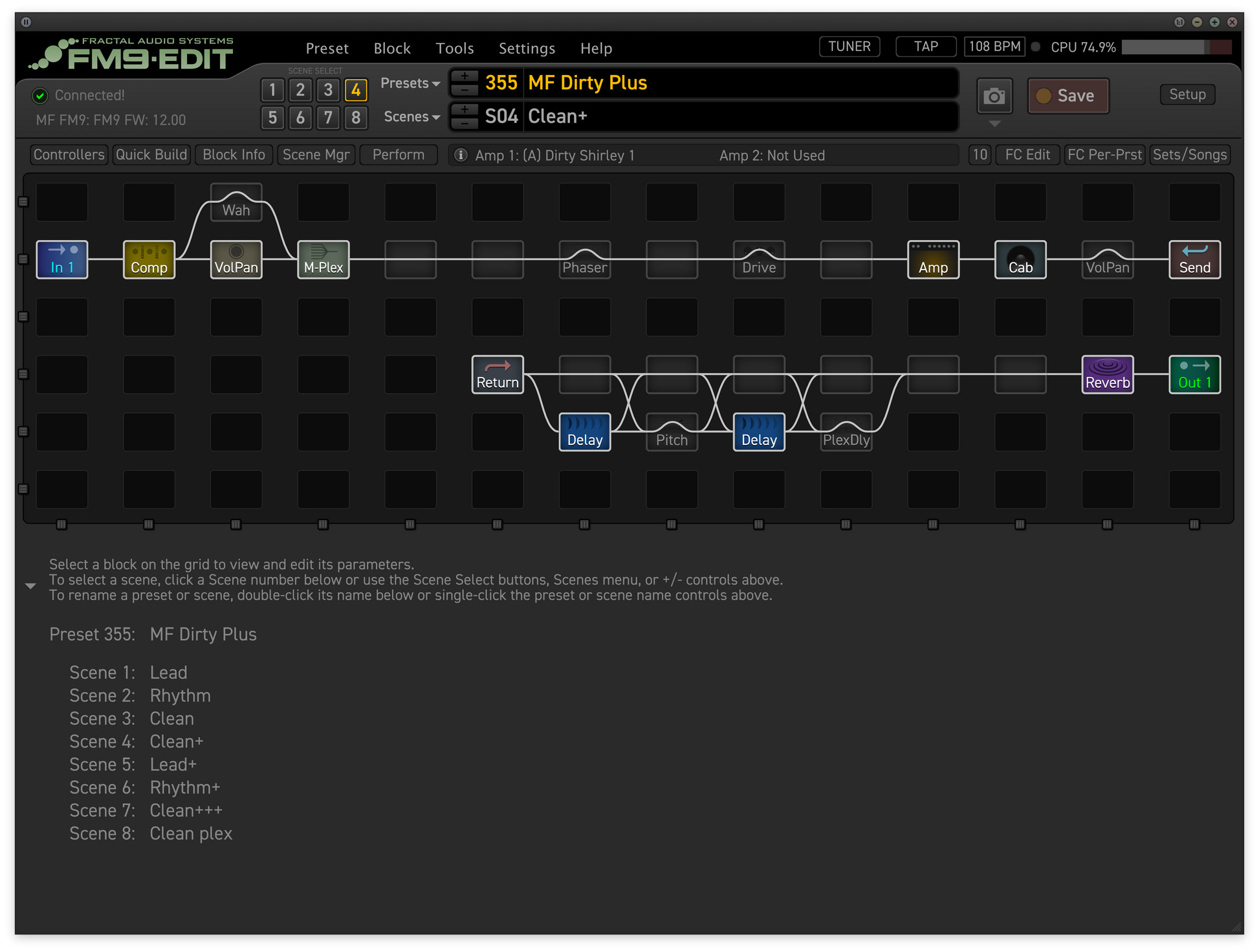Select the Comp block on the grid

[x=149, y=259]
